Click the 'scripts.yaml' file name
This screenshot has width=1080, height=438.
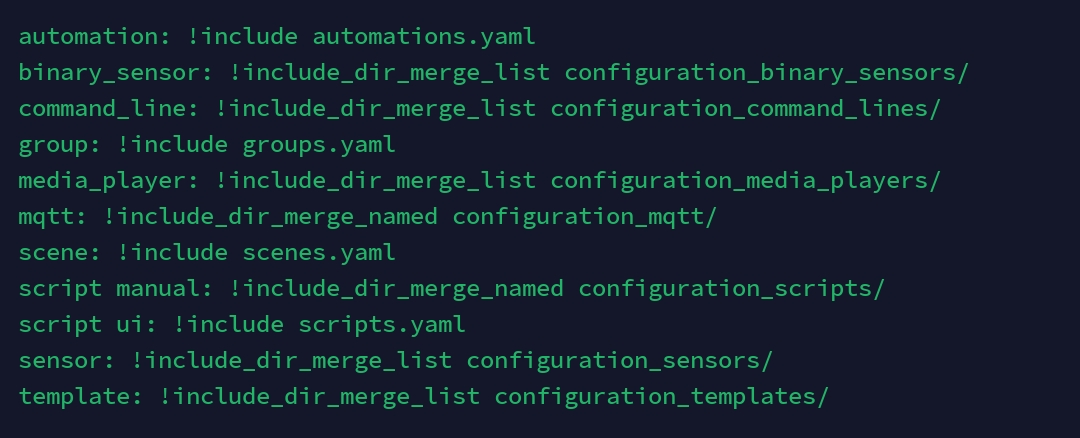click(382, 325)
